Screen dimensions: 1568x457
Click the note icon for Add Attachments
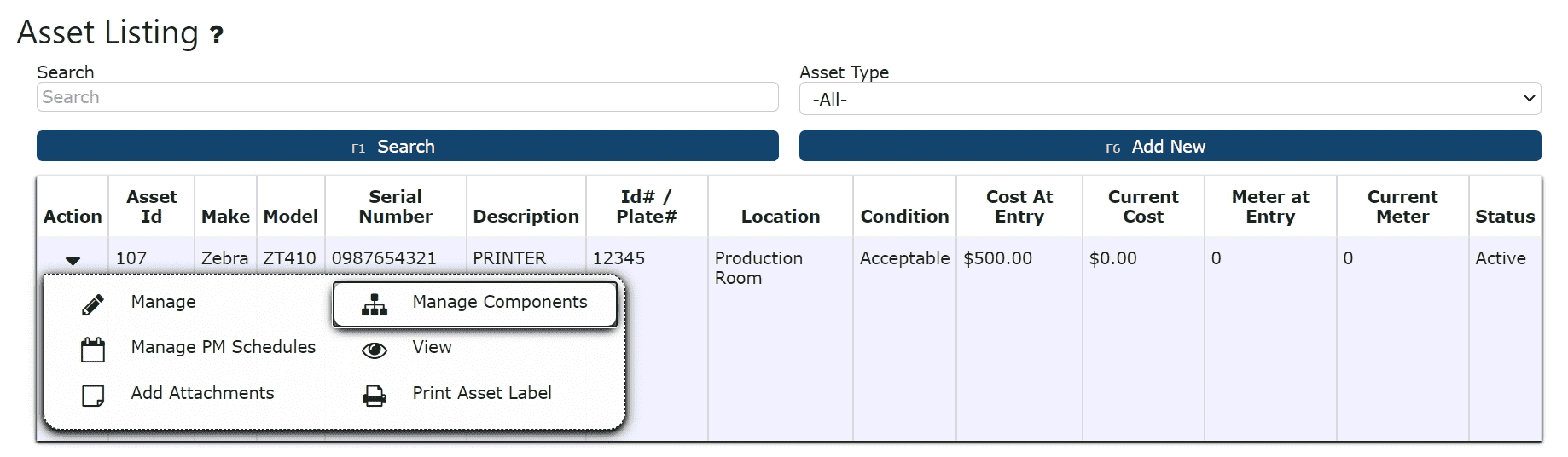coord(93,396)
